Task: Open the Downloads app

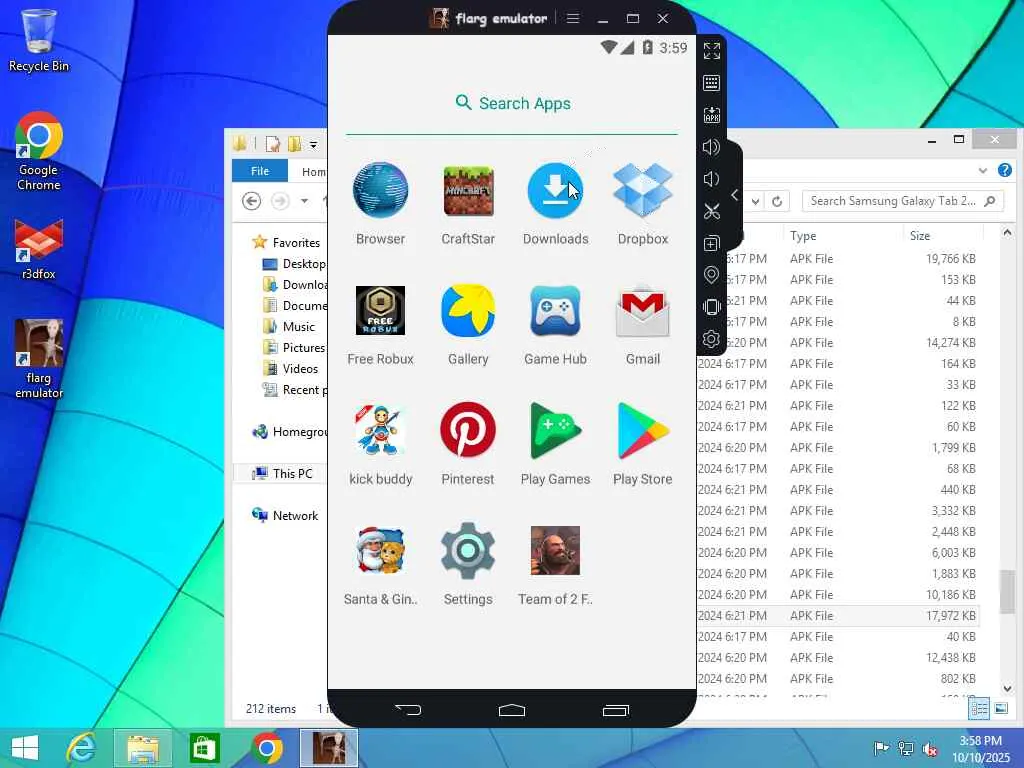Action: (x=555, y=190)
